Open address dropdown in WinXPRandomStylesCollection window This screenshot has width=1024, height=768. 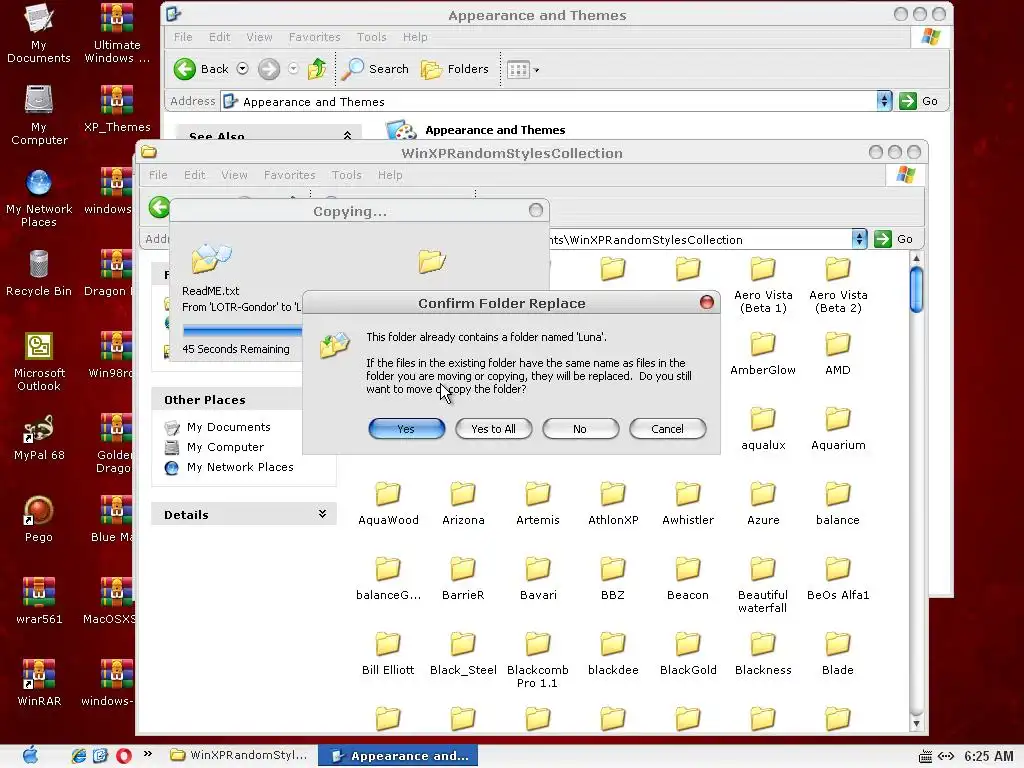pos(859,239)
